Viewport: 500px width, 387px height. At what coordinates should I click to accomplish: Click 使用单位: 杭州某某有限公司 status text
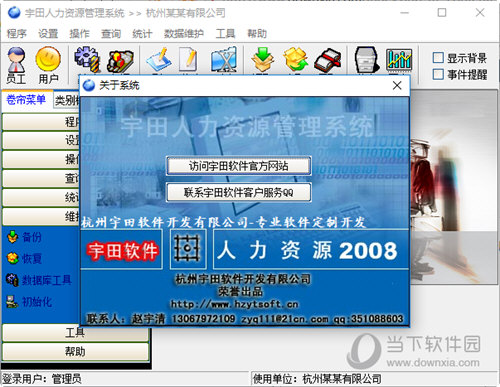coord(317,379)
